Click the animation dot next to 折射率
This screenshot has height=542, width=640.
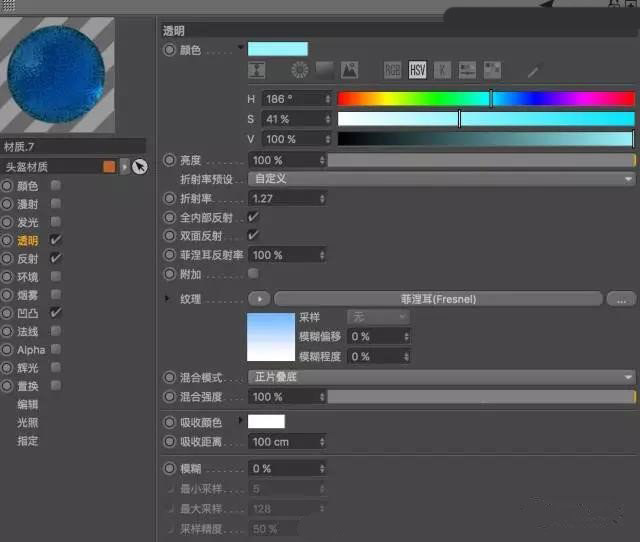[x=169, y=199]
